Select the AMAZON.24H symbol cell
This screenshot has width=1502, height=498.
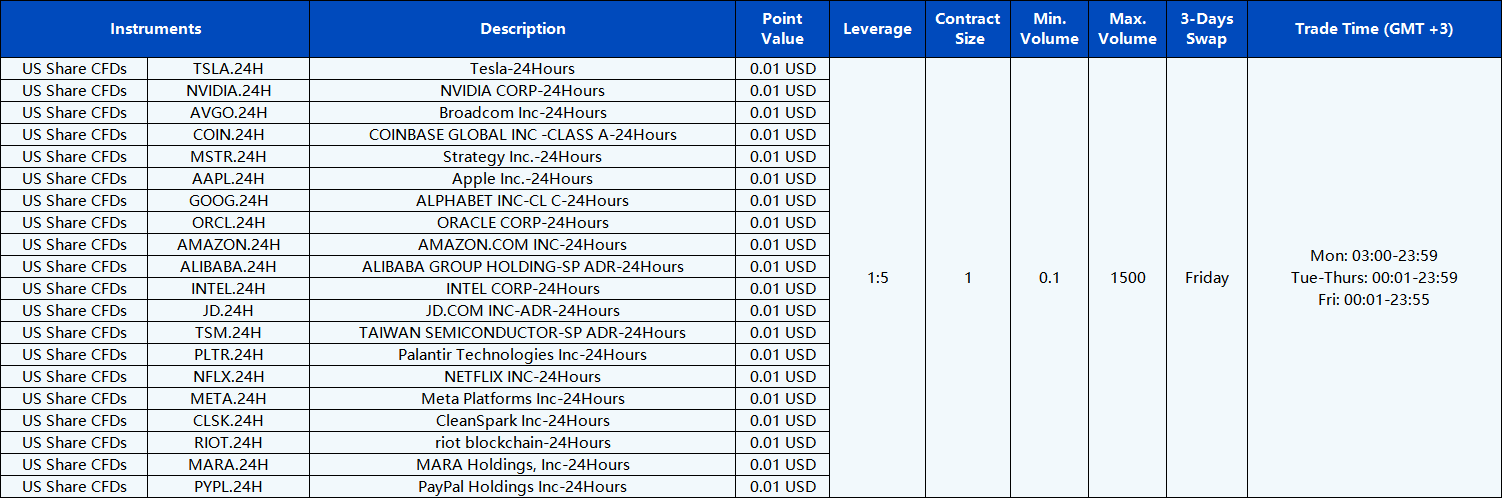tap(228, 245)
